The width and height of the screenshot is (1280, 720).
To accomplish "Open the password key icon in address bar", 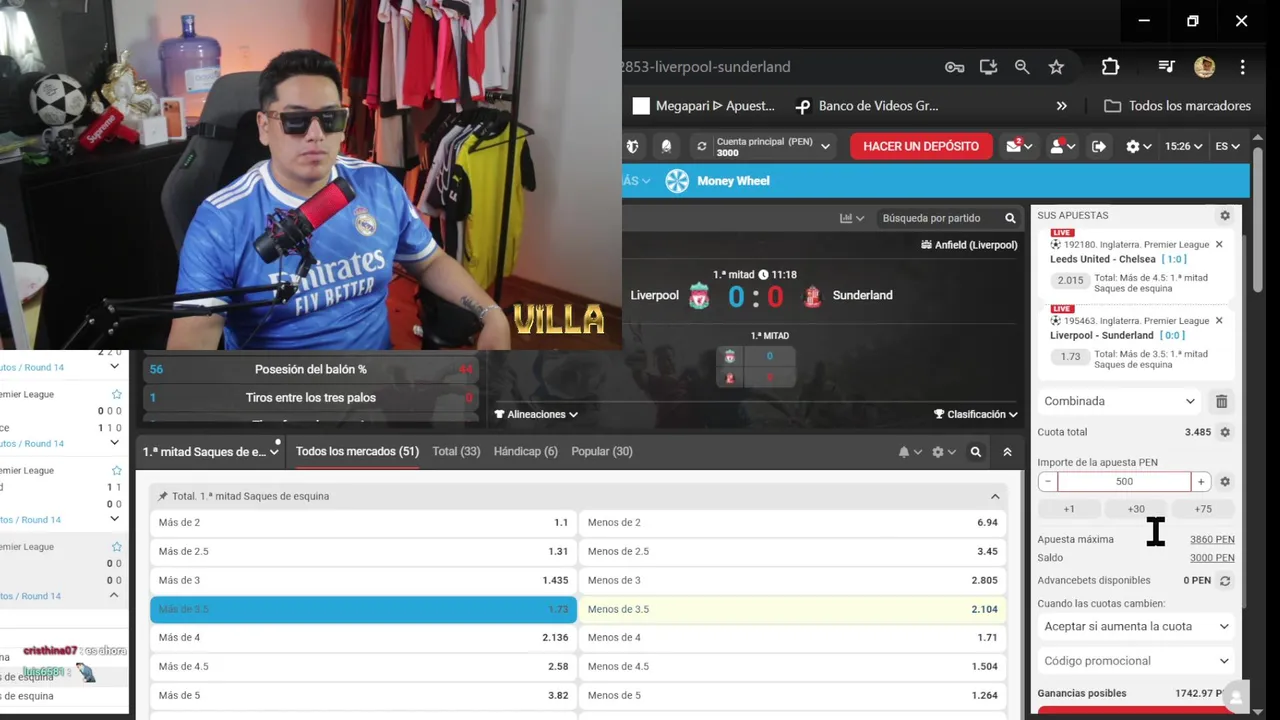I will (x=954, y=67).
